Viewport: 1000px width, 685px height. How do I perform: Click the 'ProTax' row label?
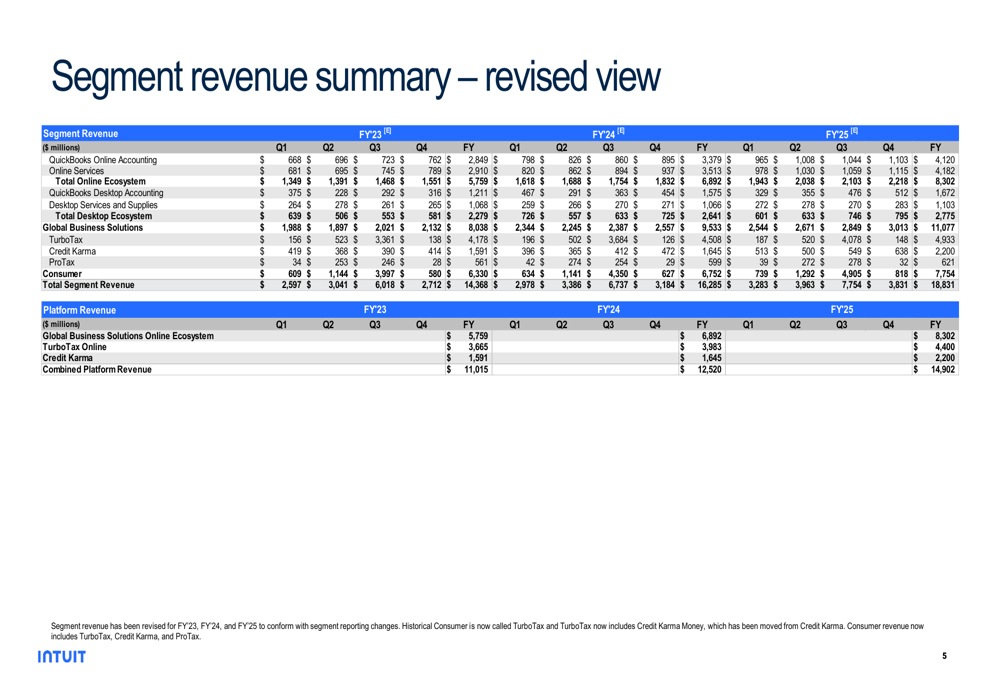(x=61, y=262)
